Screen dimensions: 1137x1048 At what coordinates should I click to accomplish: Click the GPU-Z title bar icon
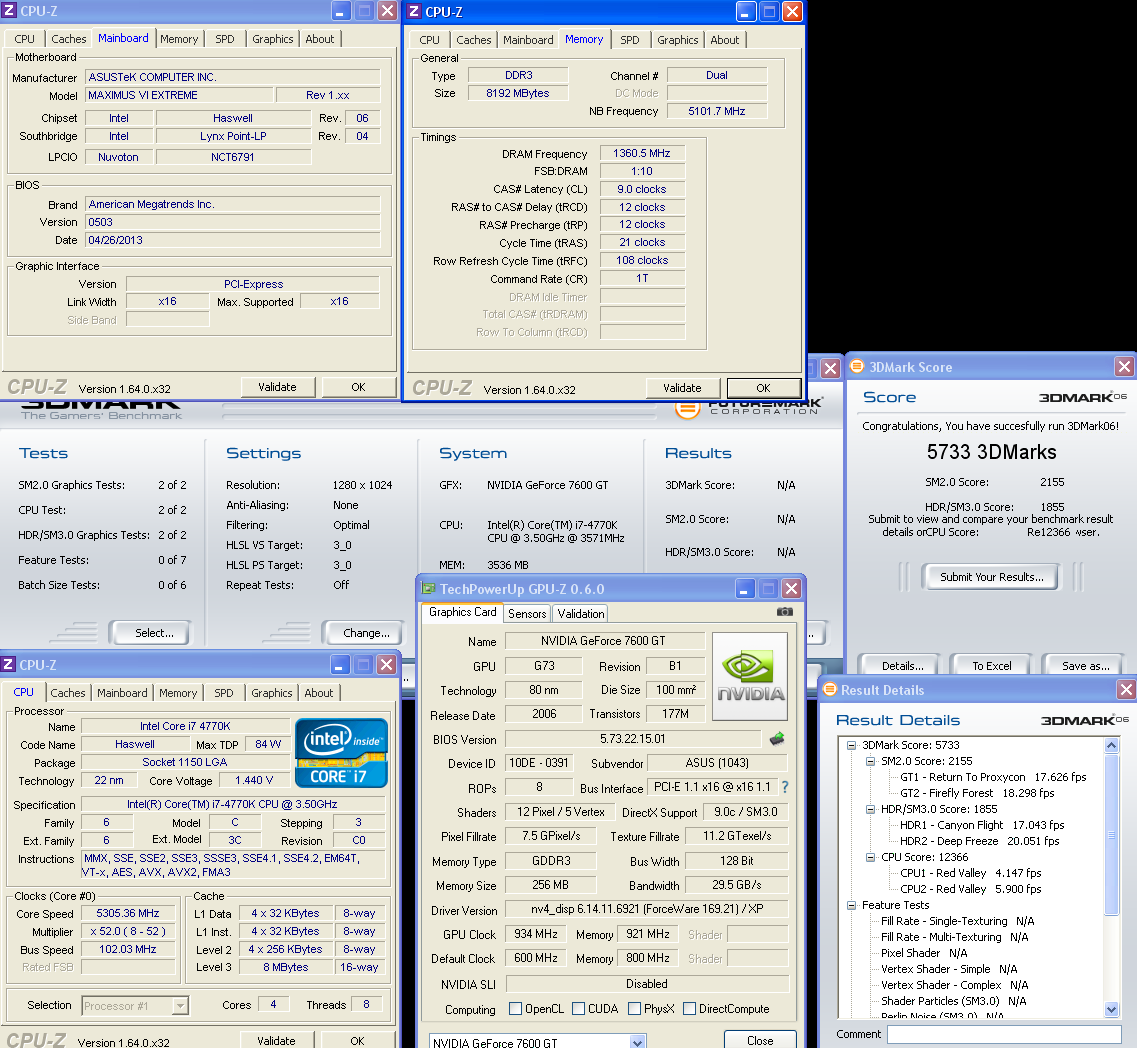coord(429,588)
